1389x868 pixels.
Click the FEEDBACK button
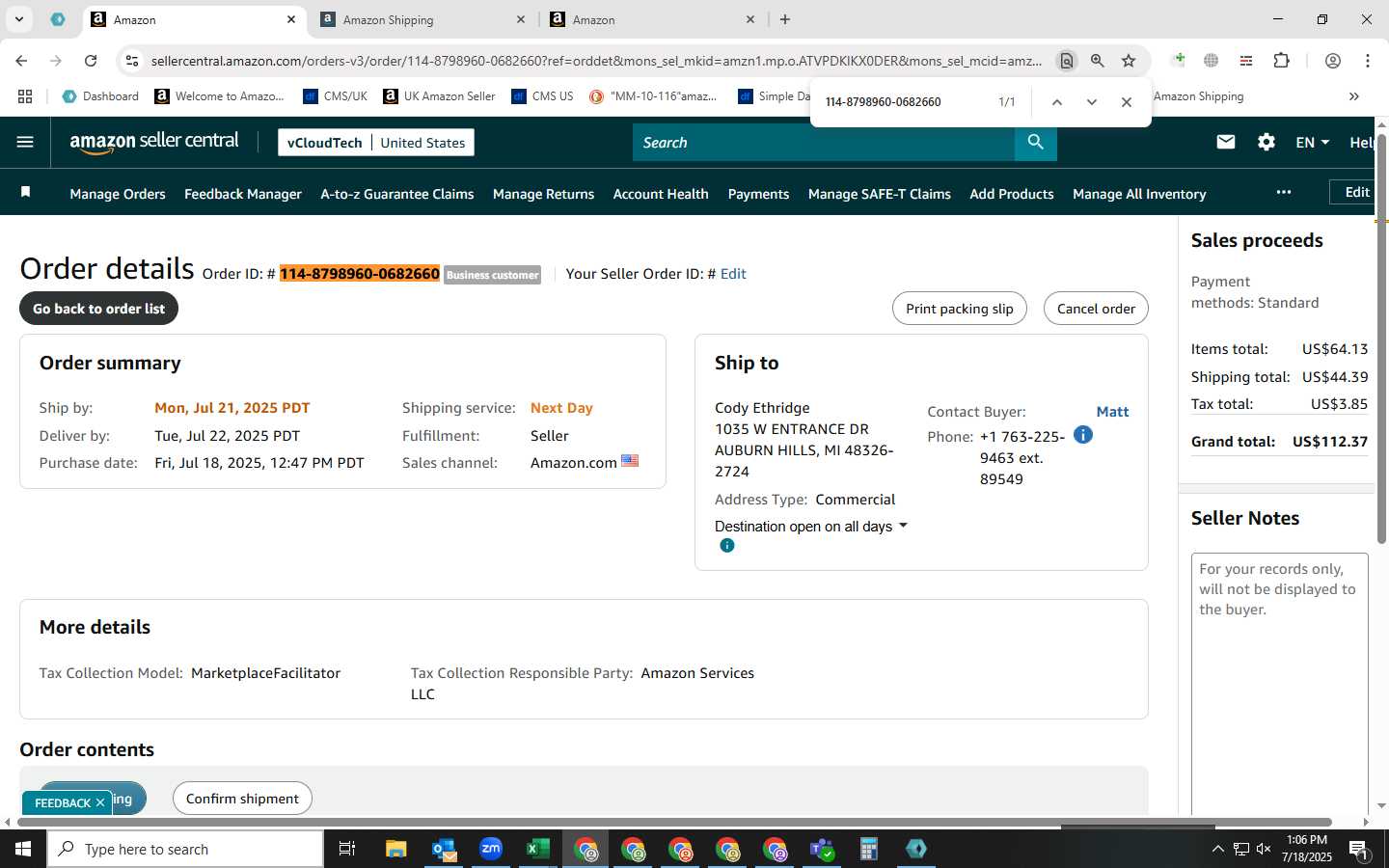62,802
